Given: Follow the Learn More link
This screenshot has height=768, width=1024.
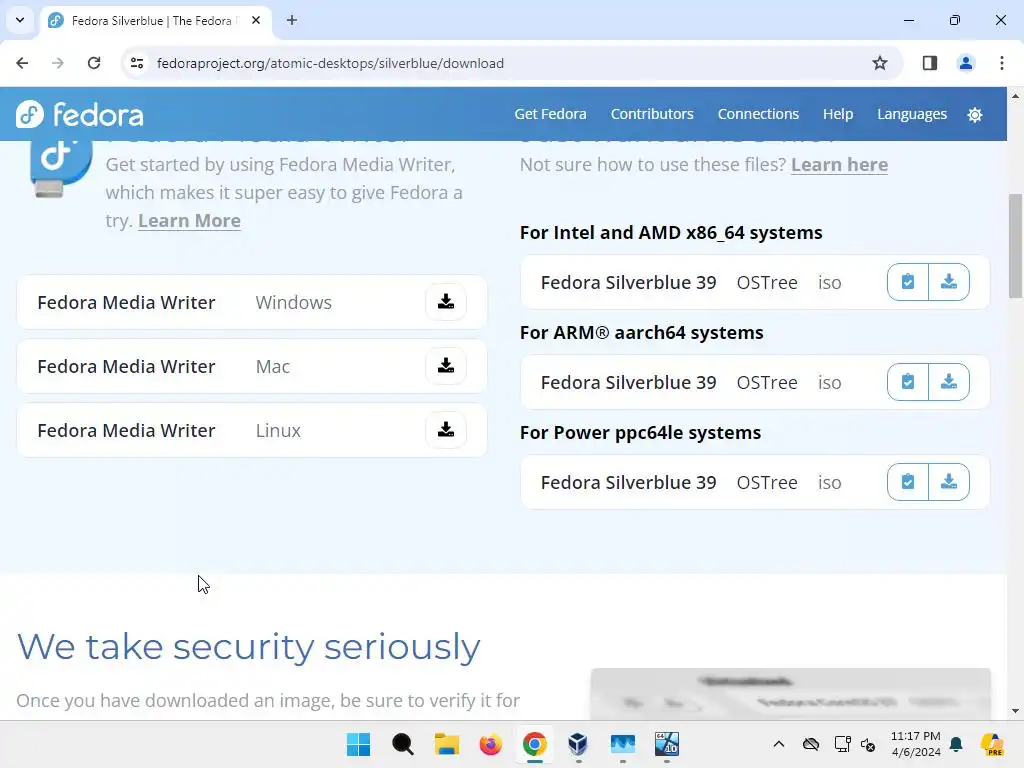Looking at the screenshot, I should click(189, 221).
